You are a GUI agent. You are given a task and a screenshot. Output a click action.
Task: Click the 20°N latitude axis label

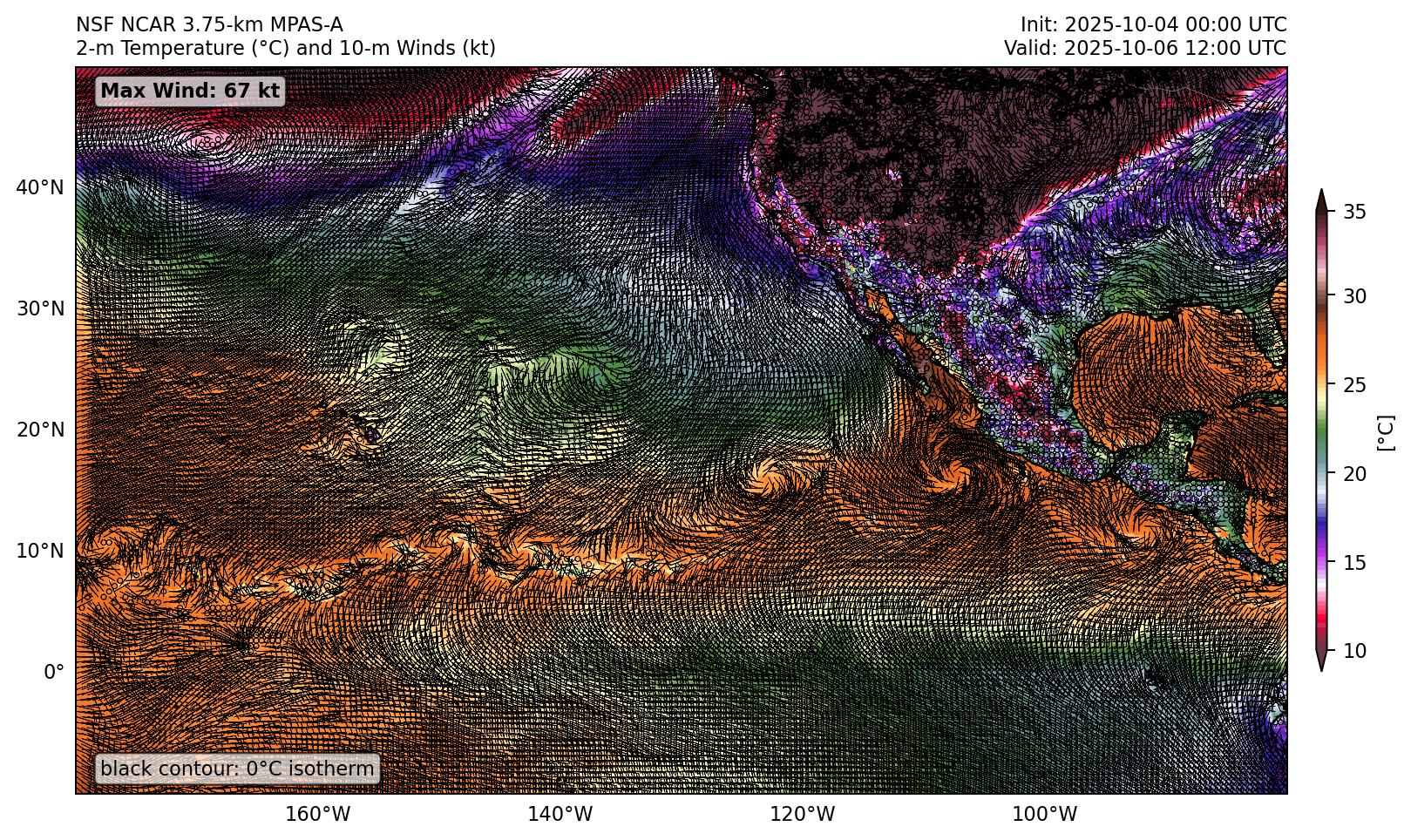click(39, 430)
